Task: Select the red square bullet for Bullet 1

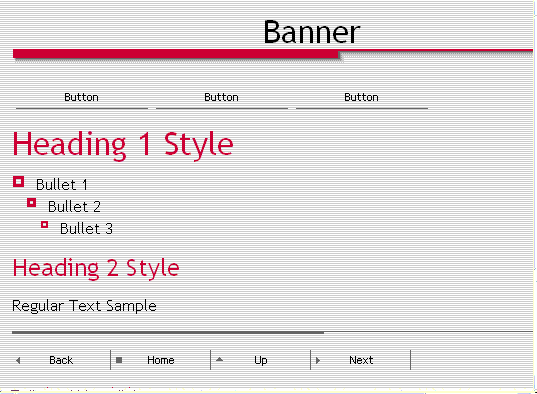Action: coord(18,182)
